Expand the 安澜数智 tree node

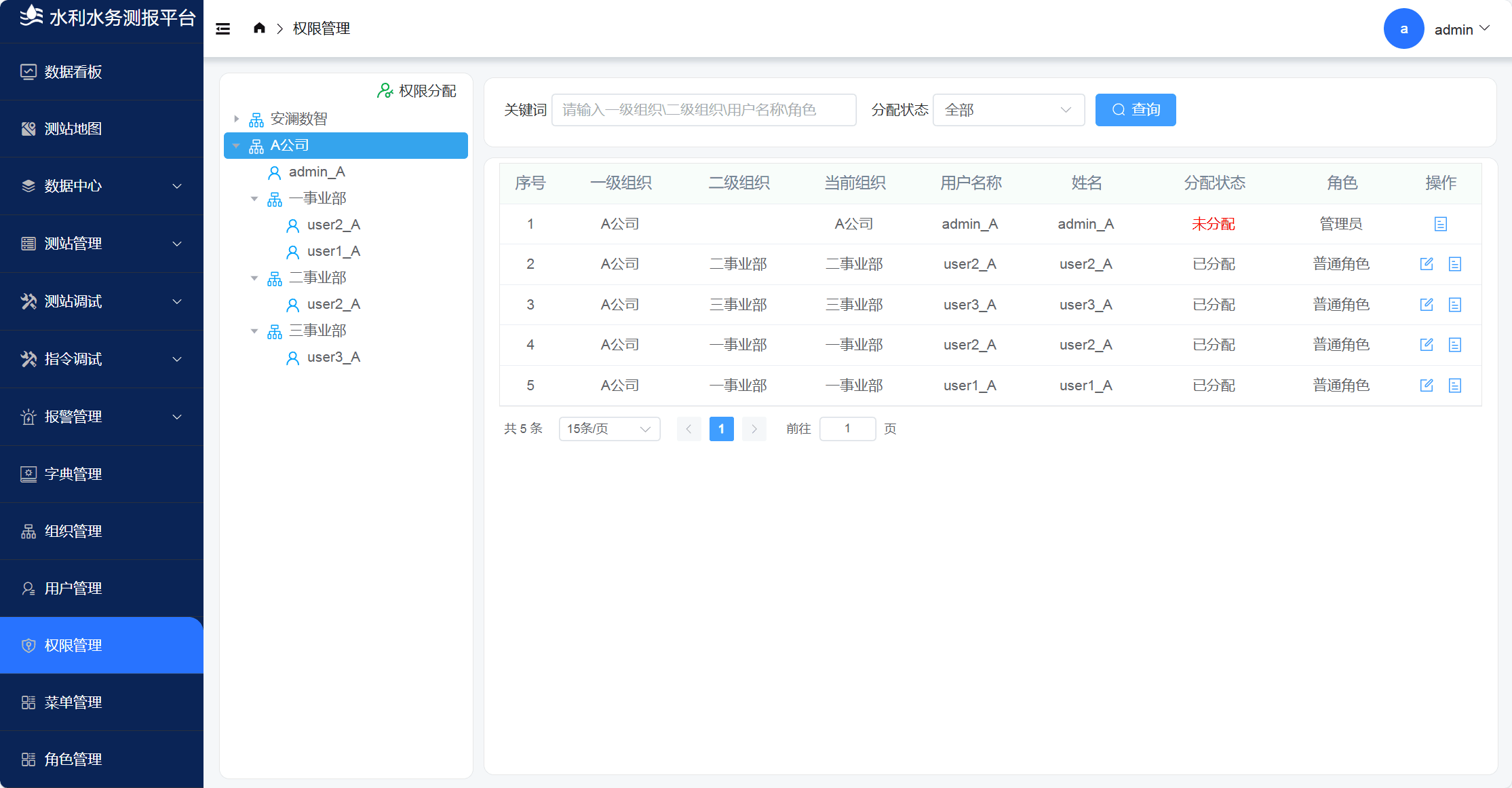pos(236,119)
